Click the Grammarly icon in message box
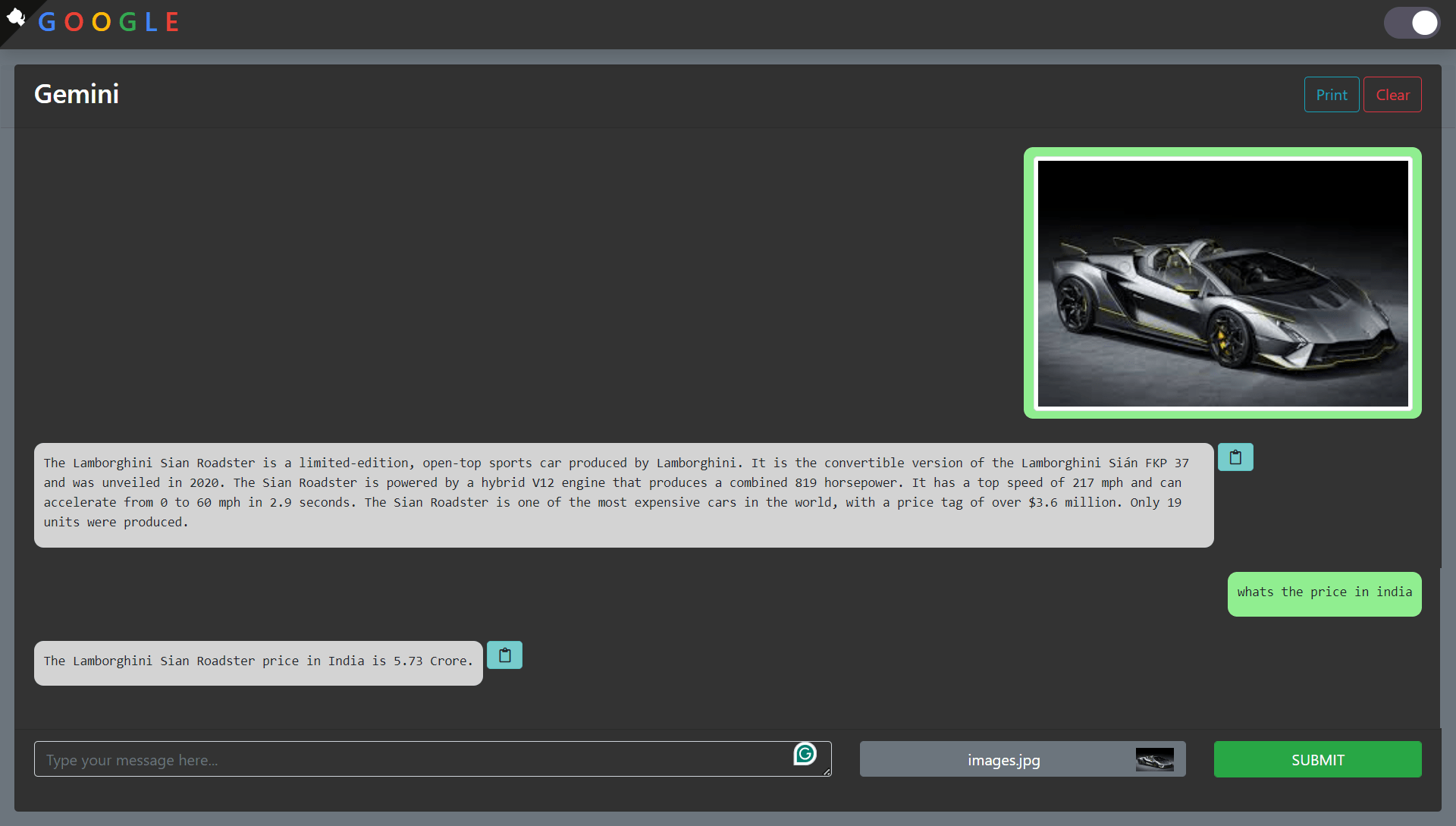The image size is (1456, 826). [x=805, y=753]
